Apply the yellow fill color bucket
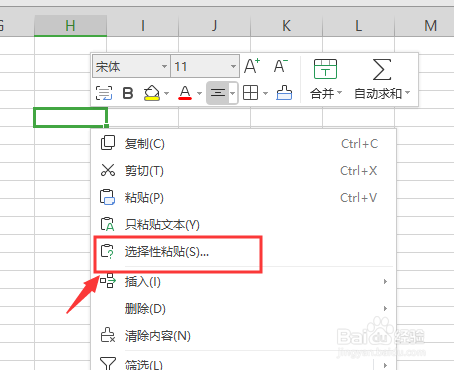Screen dimensions: 454x370 [x=152, y=93]
